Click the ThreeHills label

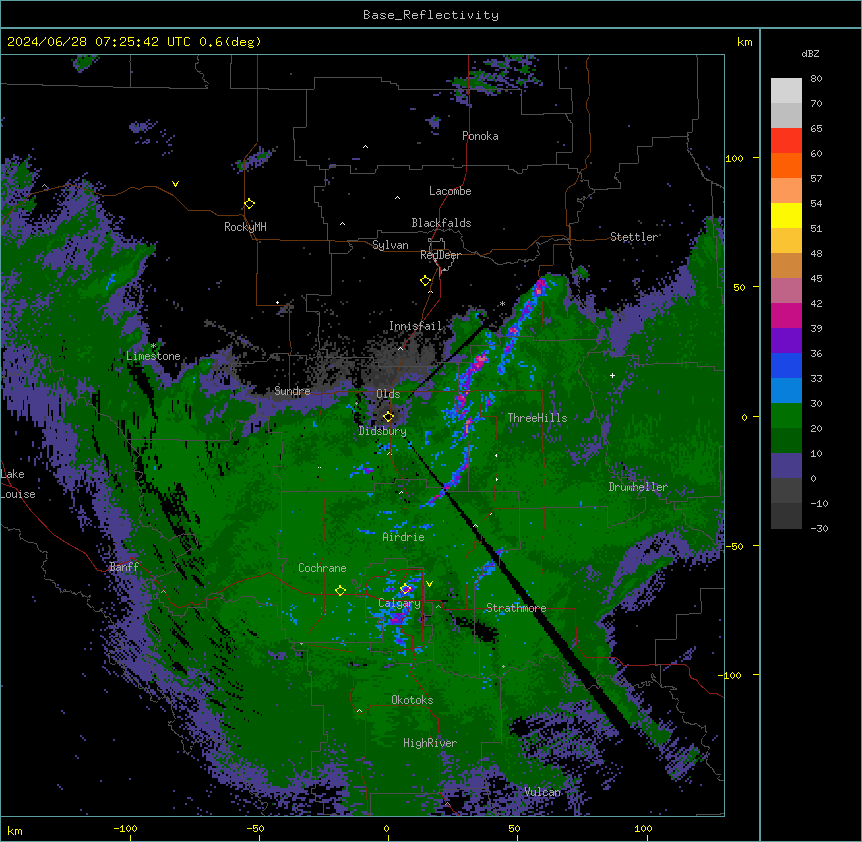(537, 418)
